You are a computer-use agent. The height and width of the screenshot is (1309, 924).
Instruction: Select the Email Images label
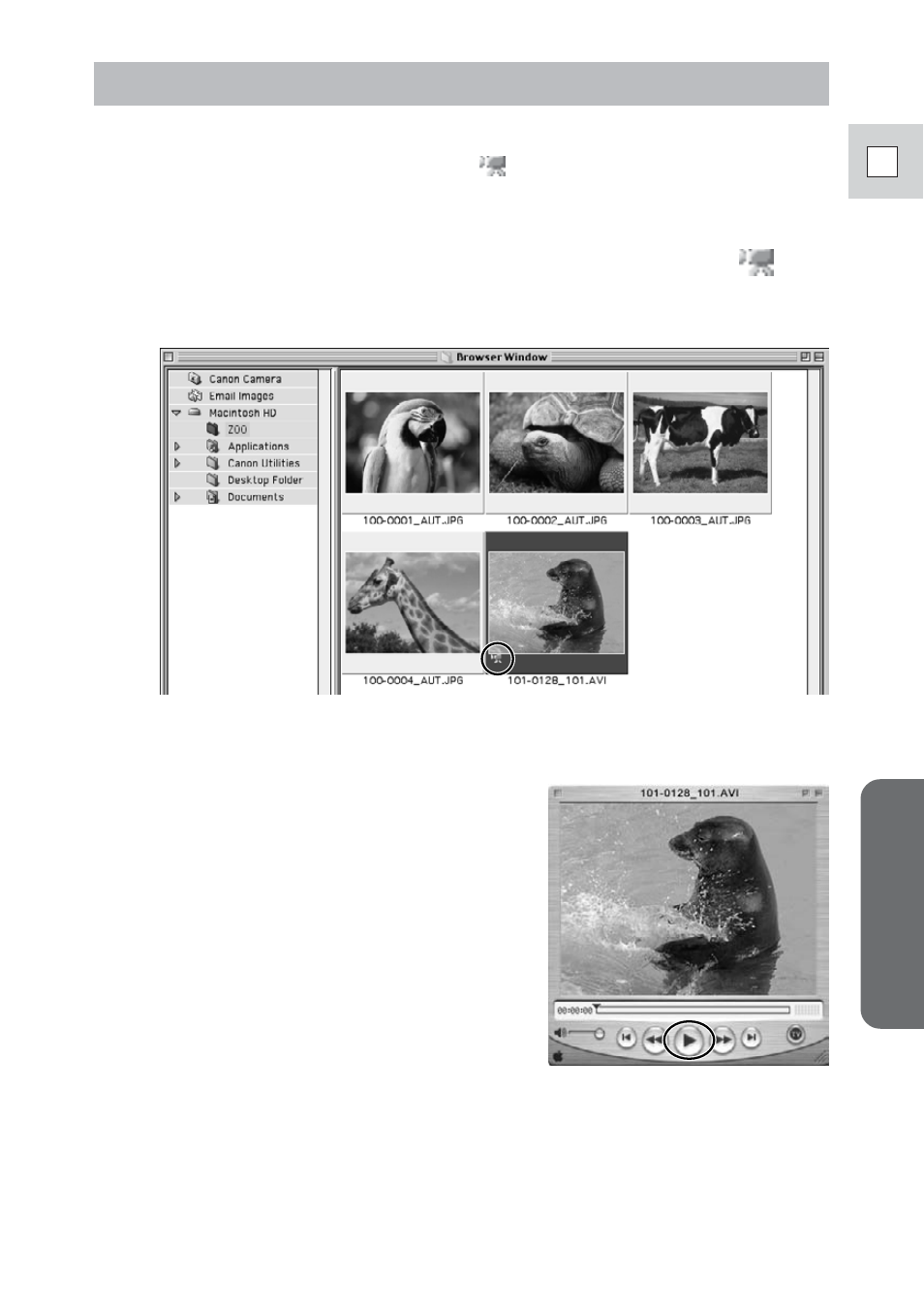point(241,395)
